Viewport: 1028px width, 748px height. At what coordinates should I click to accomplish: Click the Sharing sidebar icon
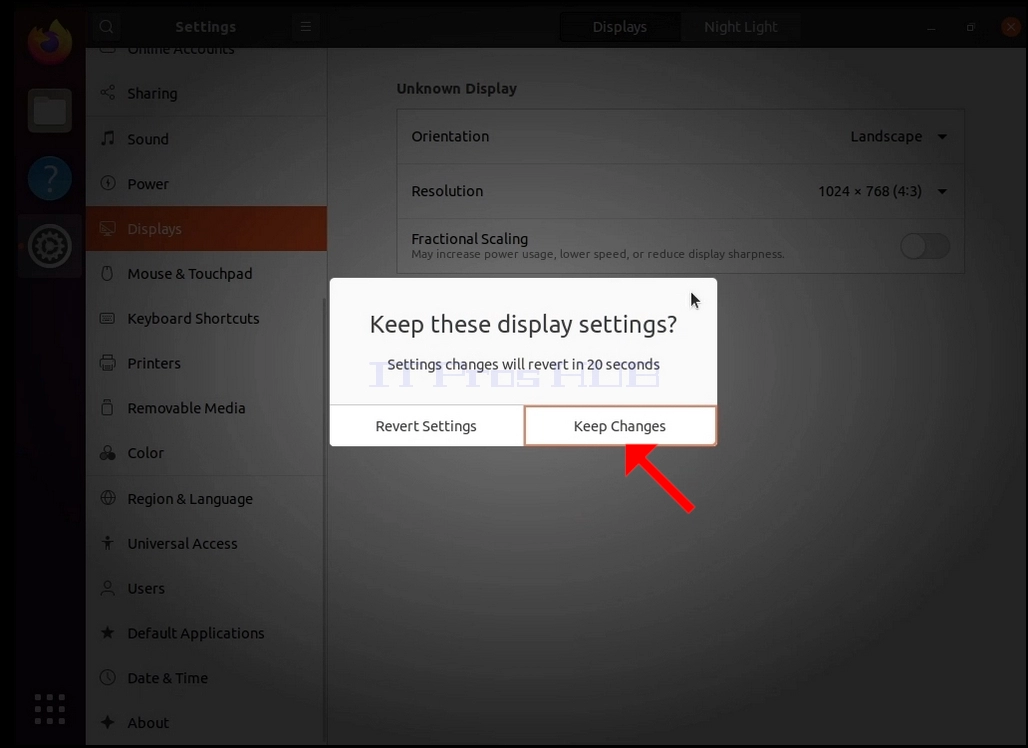[x=108, y=92]
